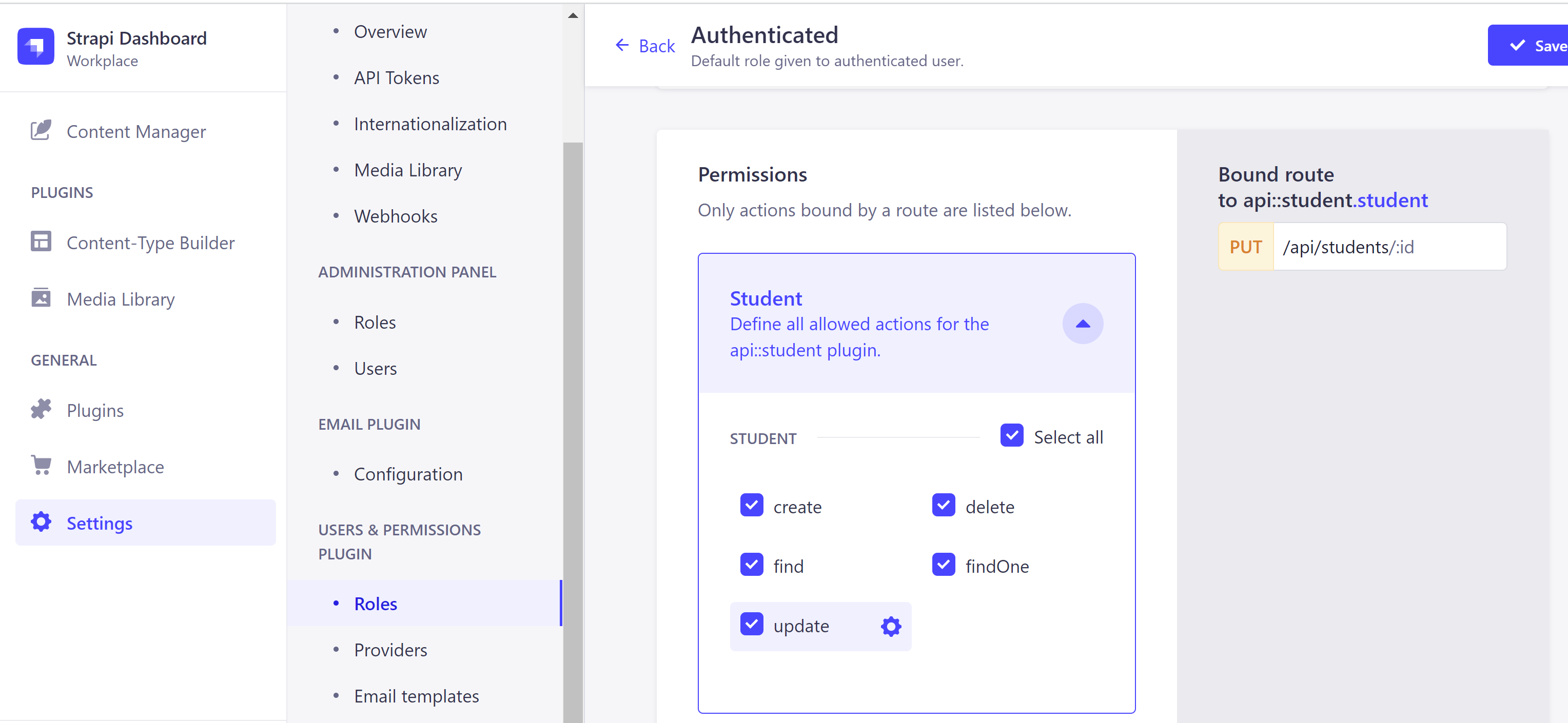Click the Content-Type Builder layout icon
The height and width of the screenshot is (723, 1568).
click(x=41, y=242)
